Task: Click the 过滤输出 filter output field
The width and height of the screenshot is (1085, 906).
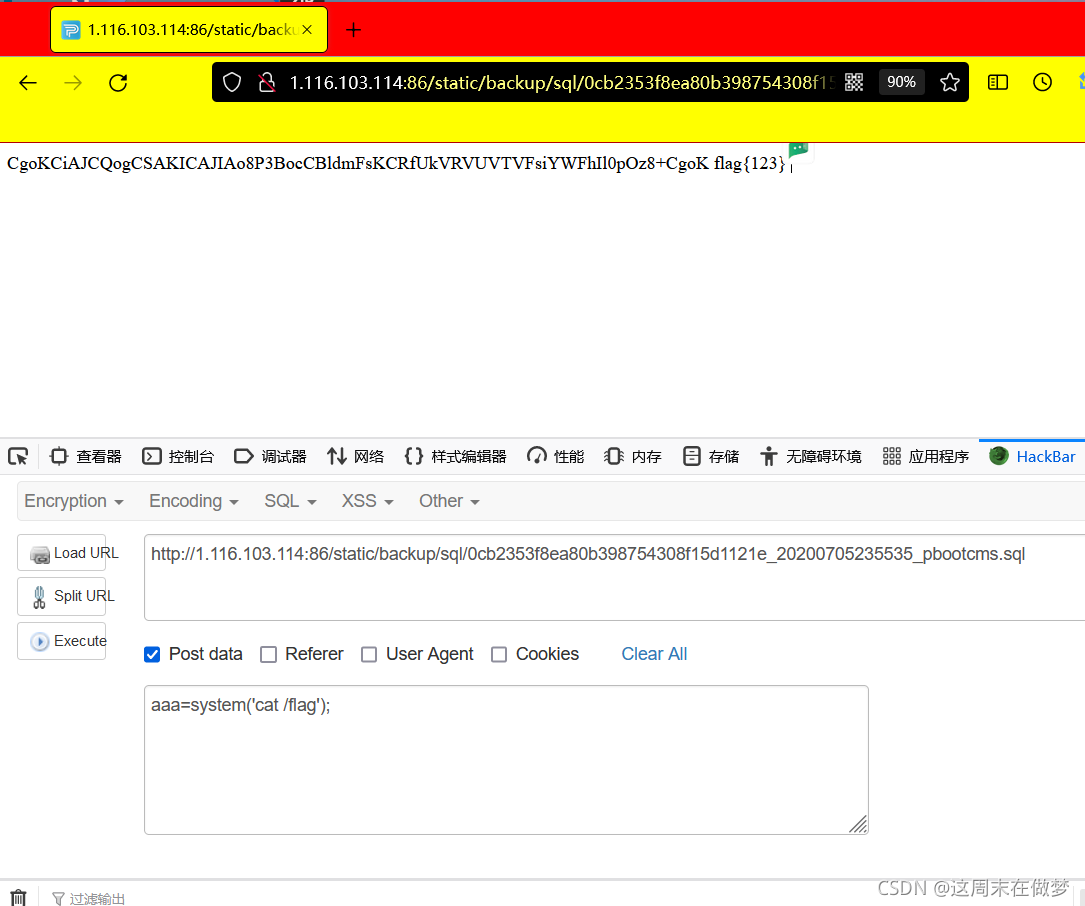Action: coord(89,898)
